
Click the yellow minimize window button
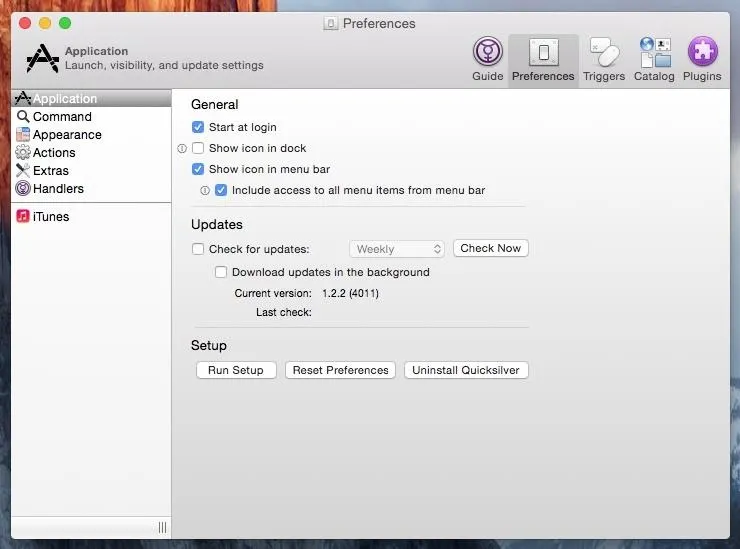coord(45,23)
